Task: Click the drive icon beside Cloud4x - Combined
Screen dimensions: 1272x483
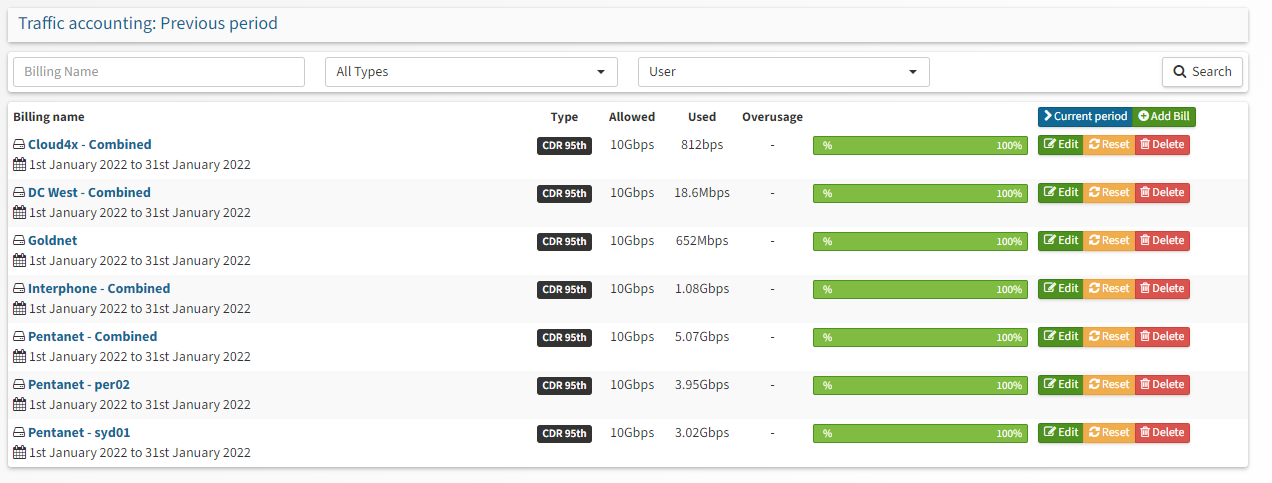Action: (x=19, y=145)
